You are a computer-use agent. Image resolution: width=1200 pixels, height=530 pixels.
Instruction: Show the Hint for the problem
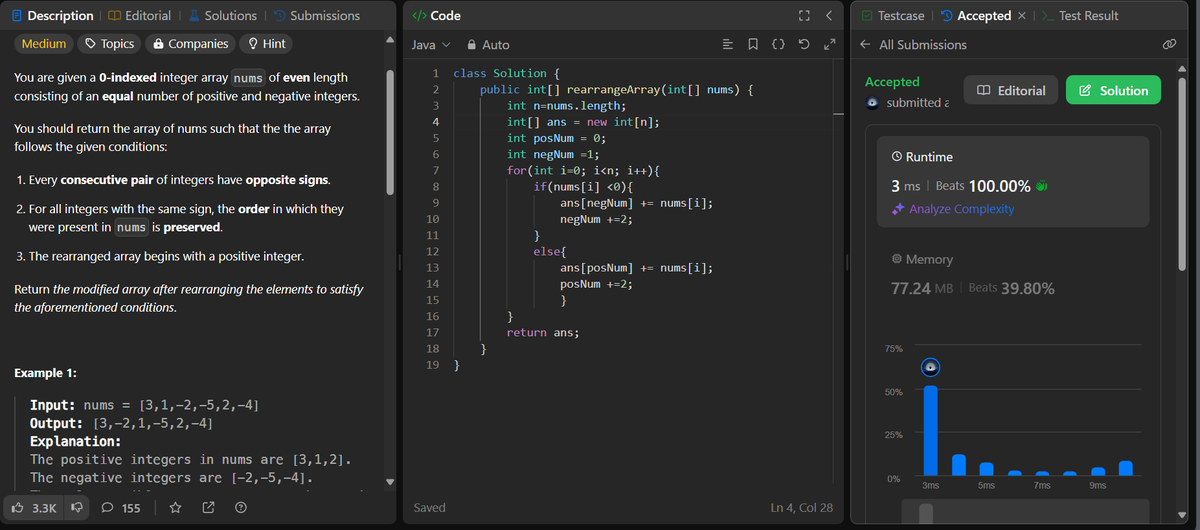coord(267,44)
